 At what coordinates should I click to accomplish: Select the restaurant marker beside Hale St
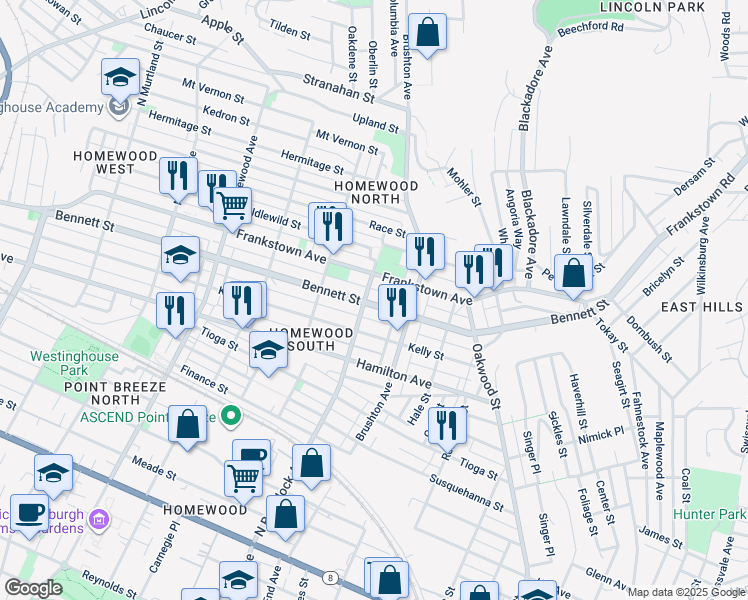pyautogui.click(x=447, y=425)
